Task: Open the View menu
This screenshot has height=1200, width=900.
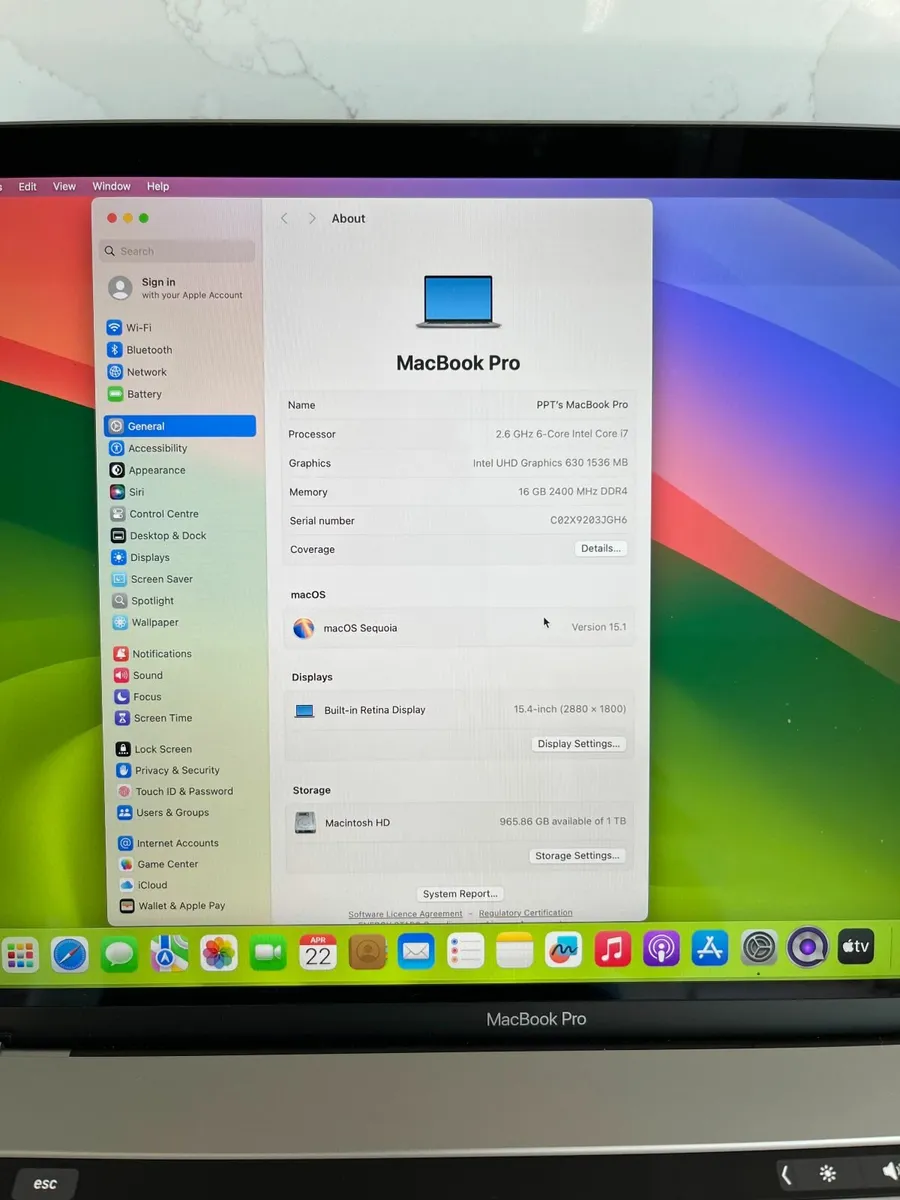Action: [x=64, y=186]
